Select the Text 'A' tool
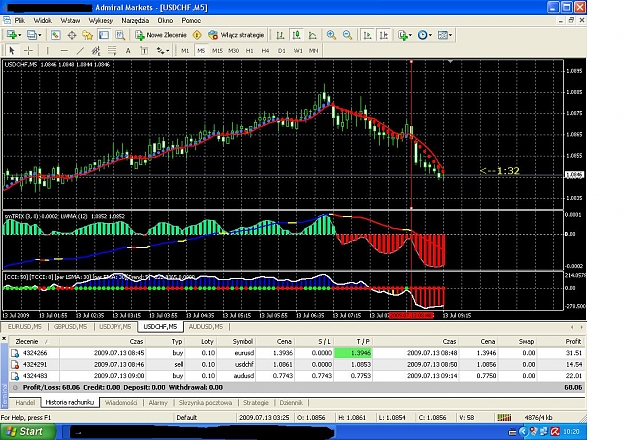This screenshot has width=625, height=440. (128, 51)
